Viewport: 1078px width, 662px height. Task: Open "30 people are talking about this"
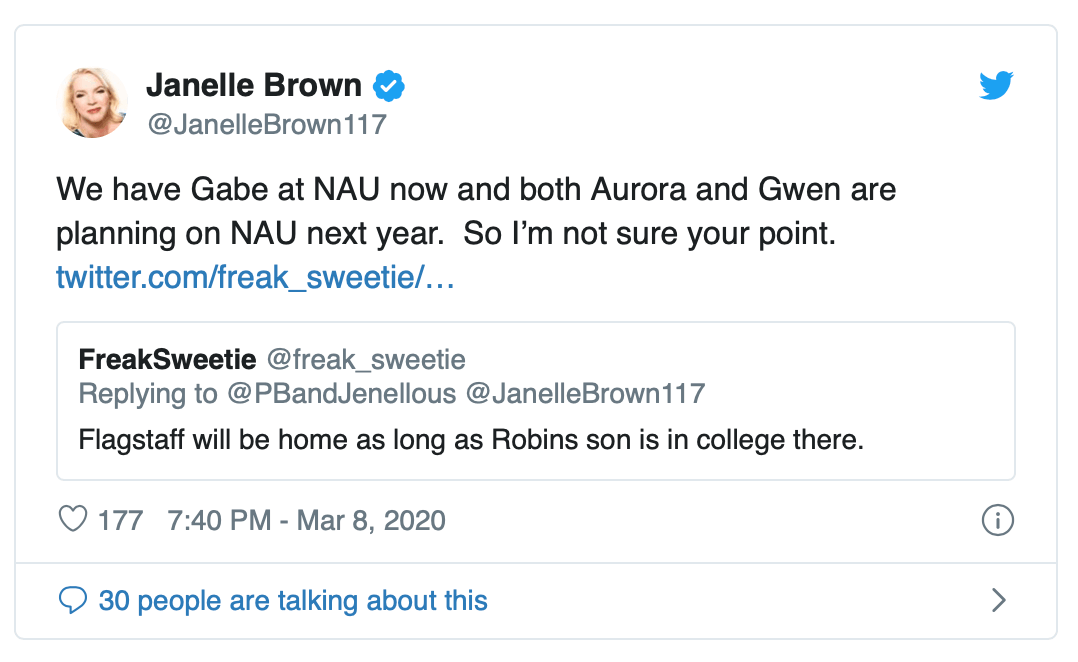(293, 600)
